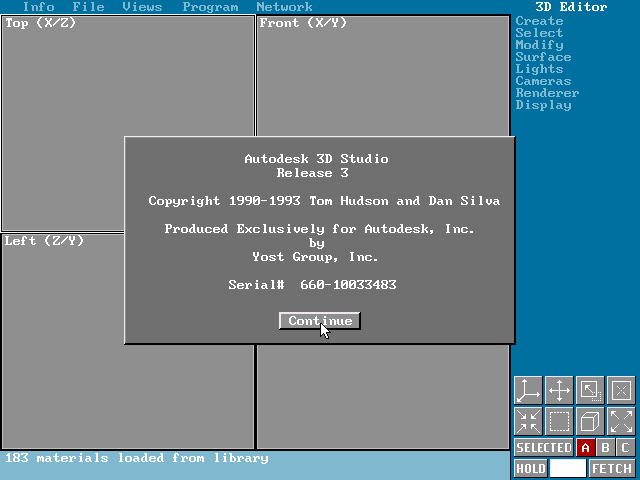
Task: Activate selection set A
Action: (x=585, y=448)
